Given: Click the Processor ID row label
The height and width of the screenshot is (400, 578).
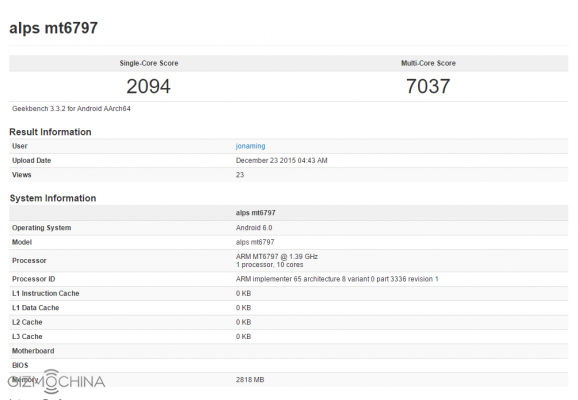Looking at the screenshot, I should pyautogui.click(x=34, y=279).
